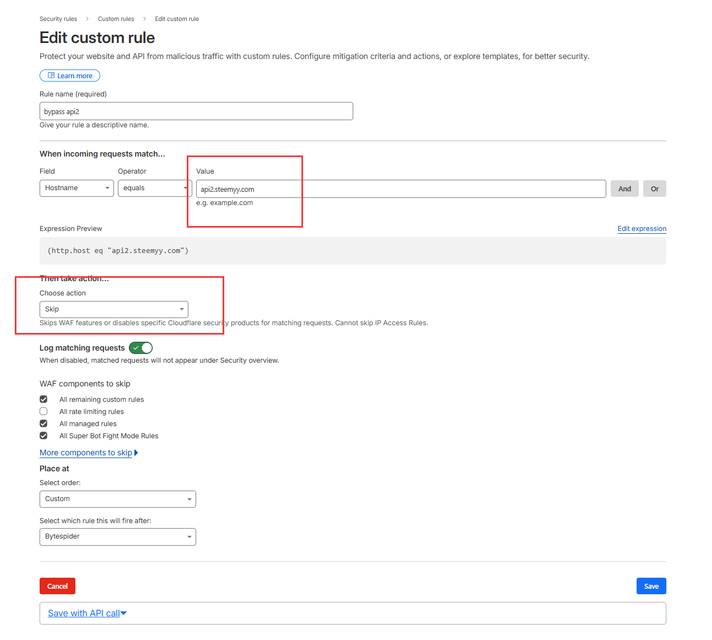This screenshot has width=712, height=640.
Task: Open the Skip action dropdown
Action: click(114, 310)
